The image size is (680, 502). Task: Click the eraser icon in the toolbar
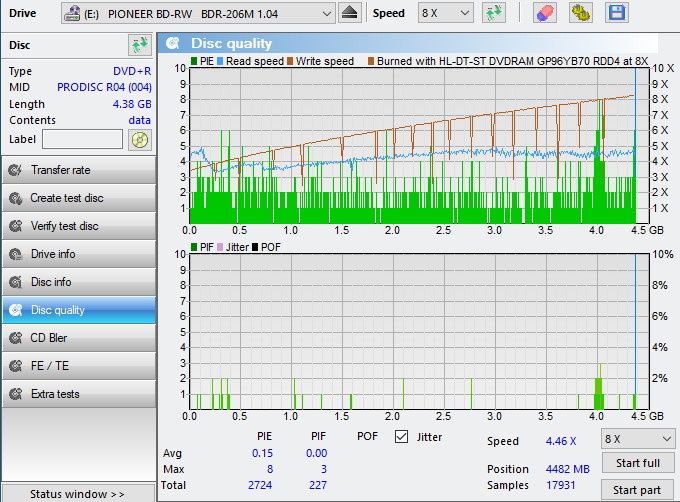tap(545, 13)
